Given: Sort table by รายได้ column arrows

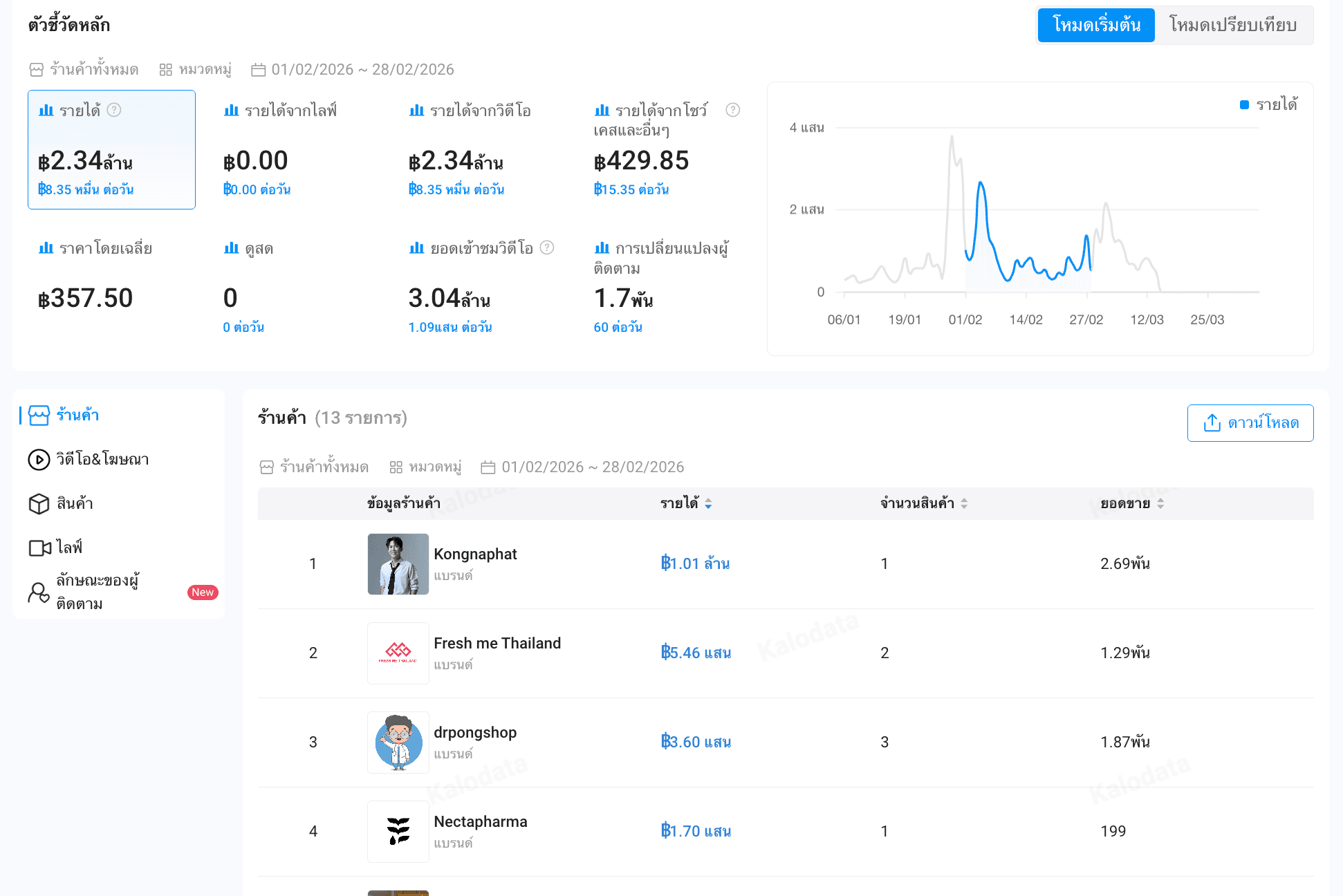Looking at the screenshot, I should pyautogui.click(x=708, y=504).
